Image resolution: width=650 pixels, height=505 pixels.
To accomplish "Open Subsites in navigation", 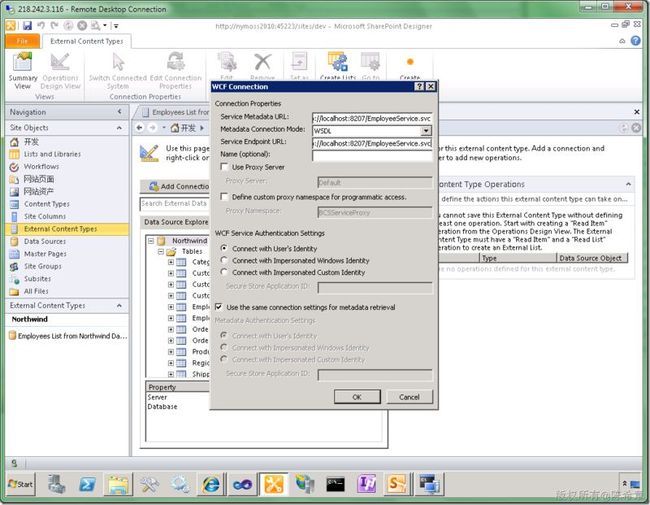I will 37,279.
